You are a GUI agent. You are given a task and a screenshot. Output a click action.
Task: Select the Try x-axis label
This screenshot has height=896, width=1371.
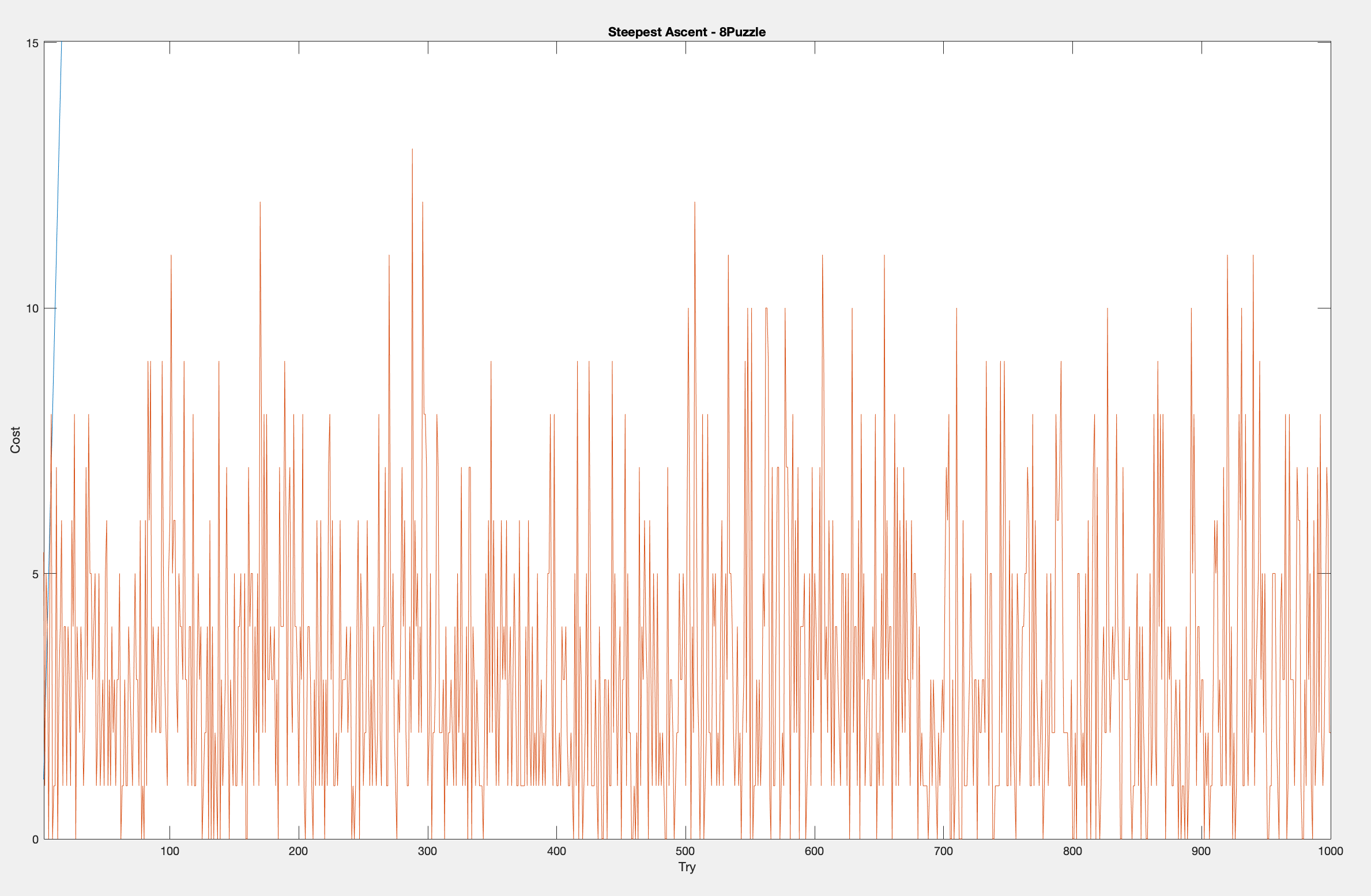click(687, 867)
